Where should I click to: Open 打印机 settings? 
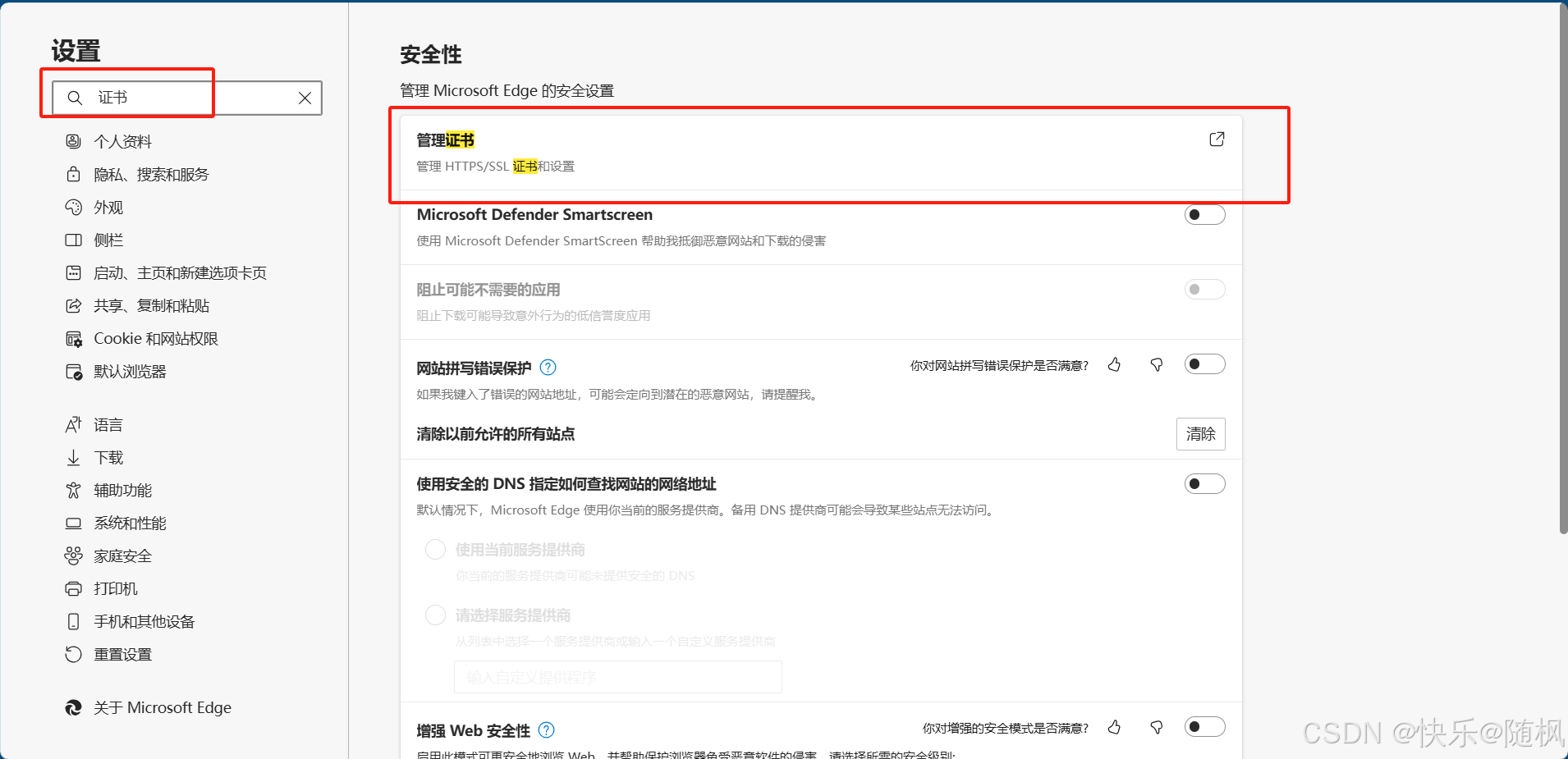(x=116, y=589)
